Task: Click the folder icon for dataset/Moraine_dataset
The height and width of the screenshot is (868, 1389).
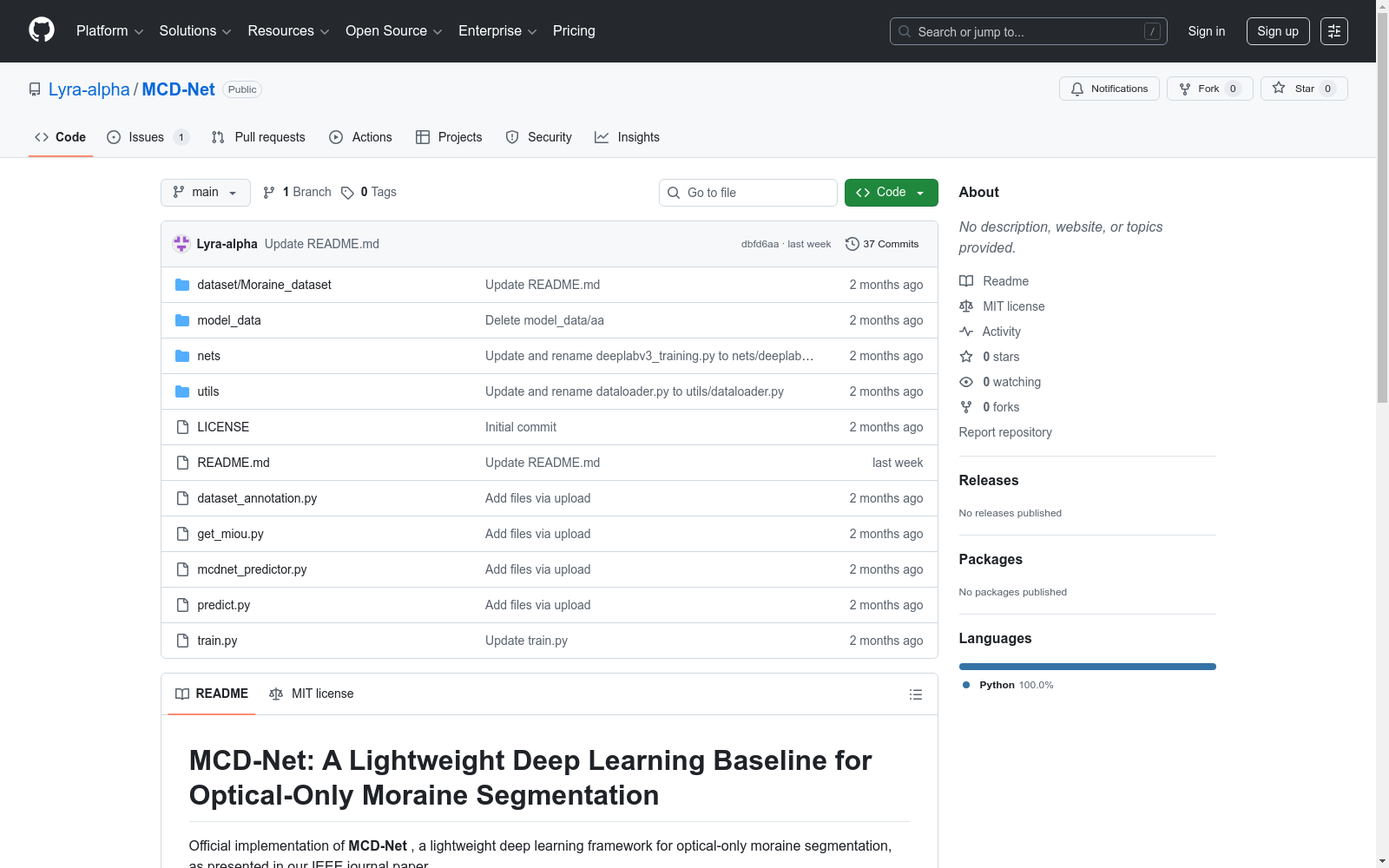Action: coord(182,285)
